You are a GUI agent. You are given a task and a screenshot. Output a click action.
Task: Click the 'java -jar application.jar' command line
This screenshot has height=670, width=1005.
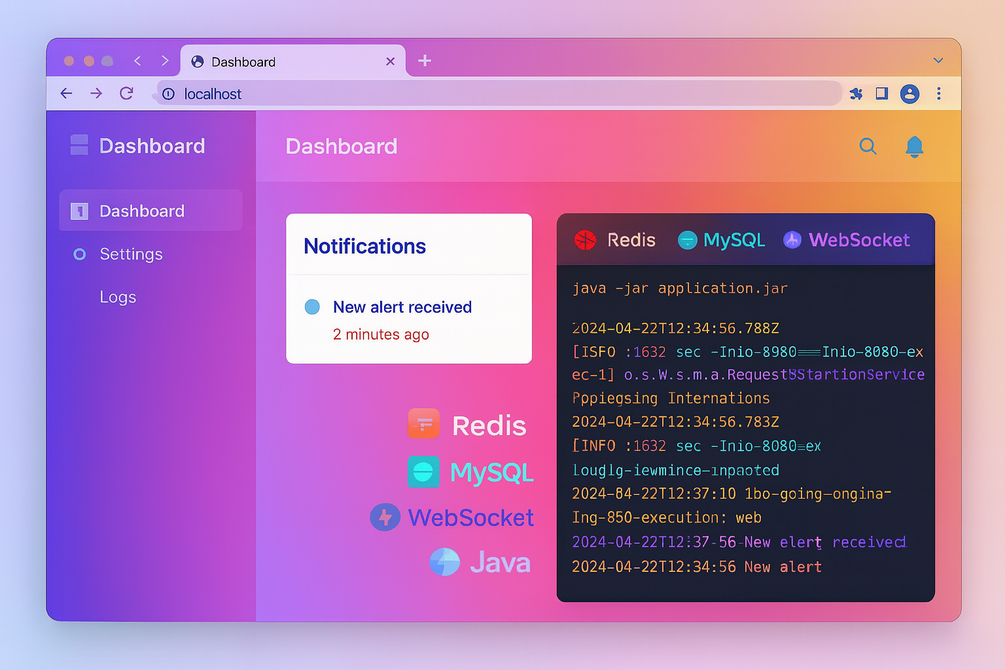click(680, 289)
